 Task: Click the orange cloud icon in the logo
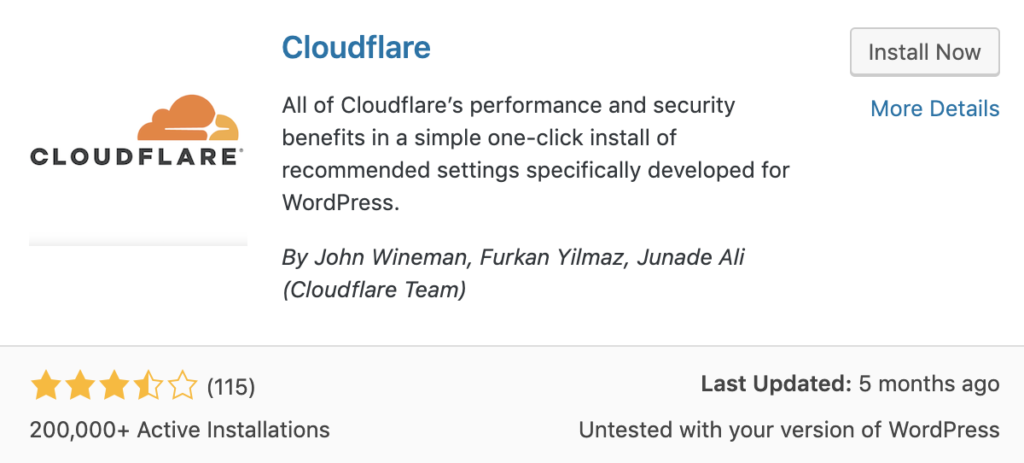188,118
